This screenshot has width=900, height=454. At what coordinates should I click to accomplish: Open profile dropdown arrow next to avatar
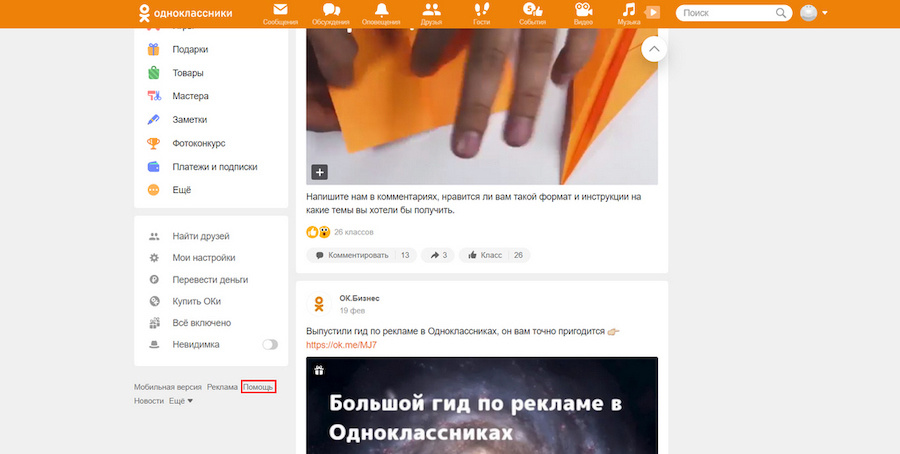(825, 13)
